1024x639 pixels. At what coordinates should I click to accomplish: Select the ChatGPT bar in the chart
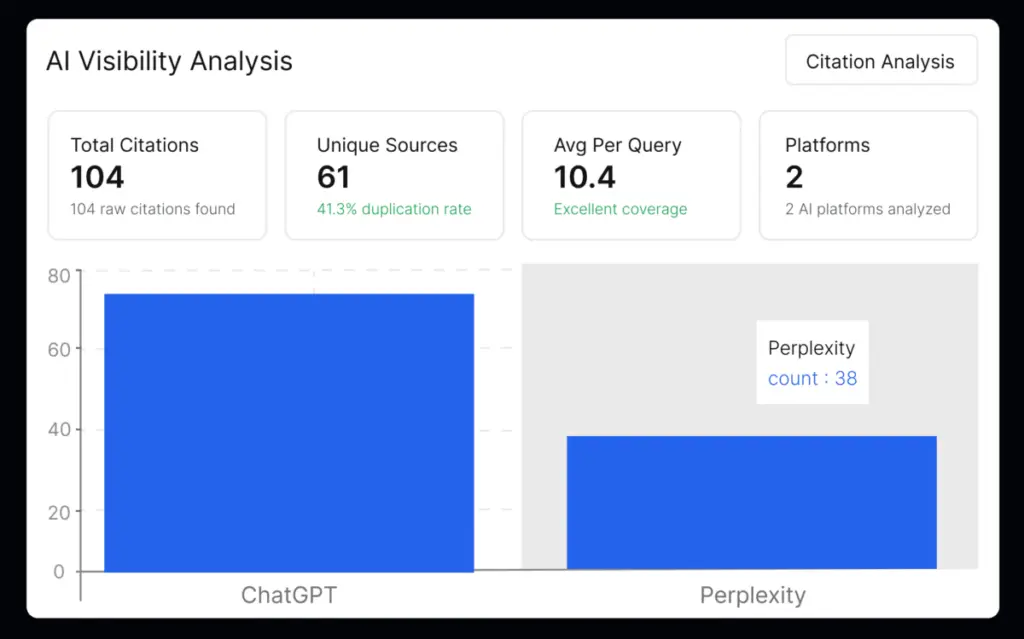coord(288,430)
